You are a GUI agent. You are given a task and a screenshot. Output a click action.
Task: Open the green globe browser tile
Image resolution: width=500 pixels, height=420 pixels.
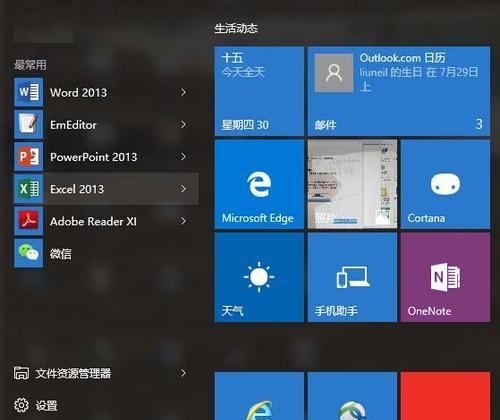click(x=352, y=396)
